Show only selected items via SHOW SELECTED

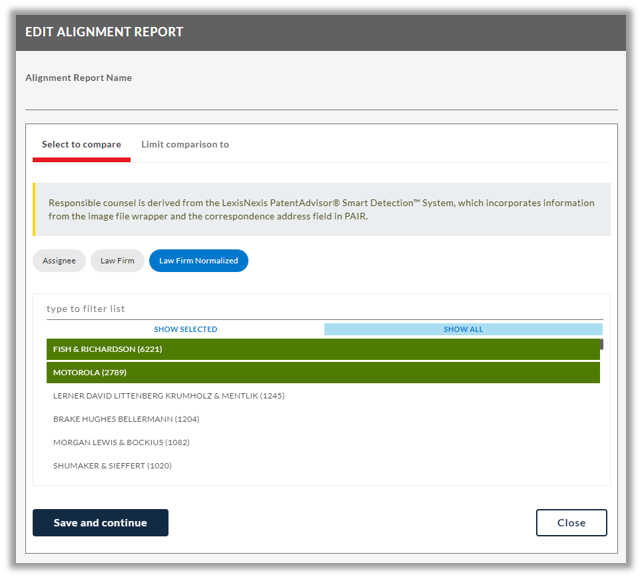(185, 329)
